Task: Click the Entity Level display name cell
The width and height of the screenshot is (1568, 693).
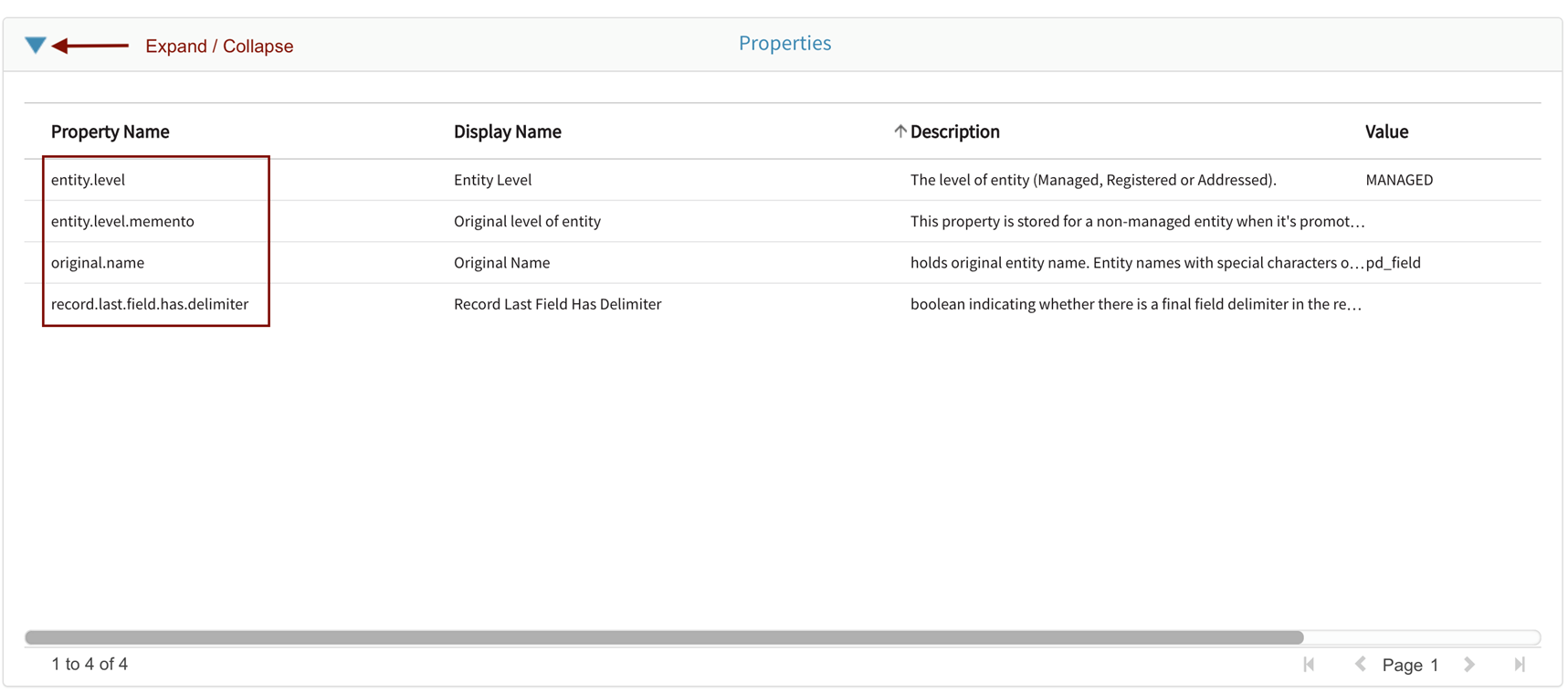Action: click(492, 180)
